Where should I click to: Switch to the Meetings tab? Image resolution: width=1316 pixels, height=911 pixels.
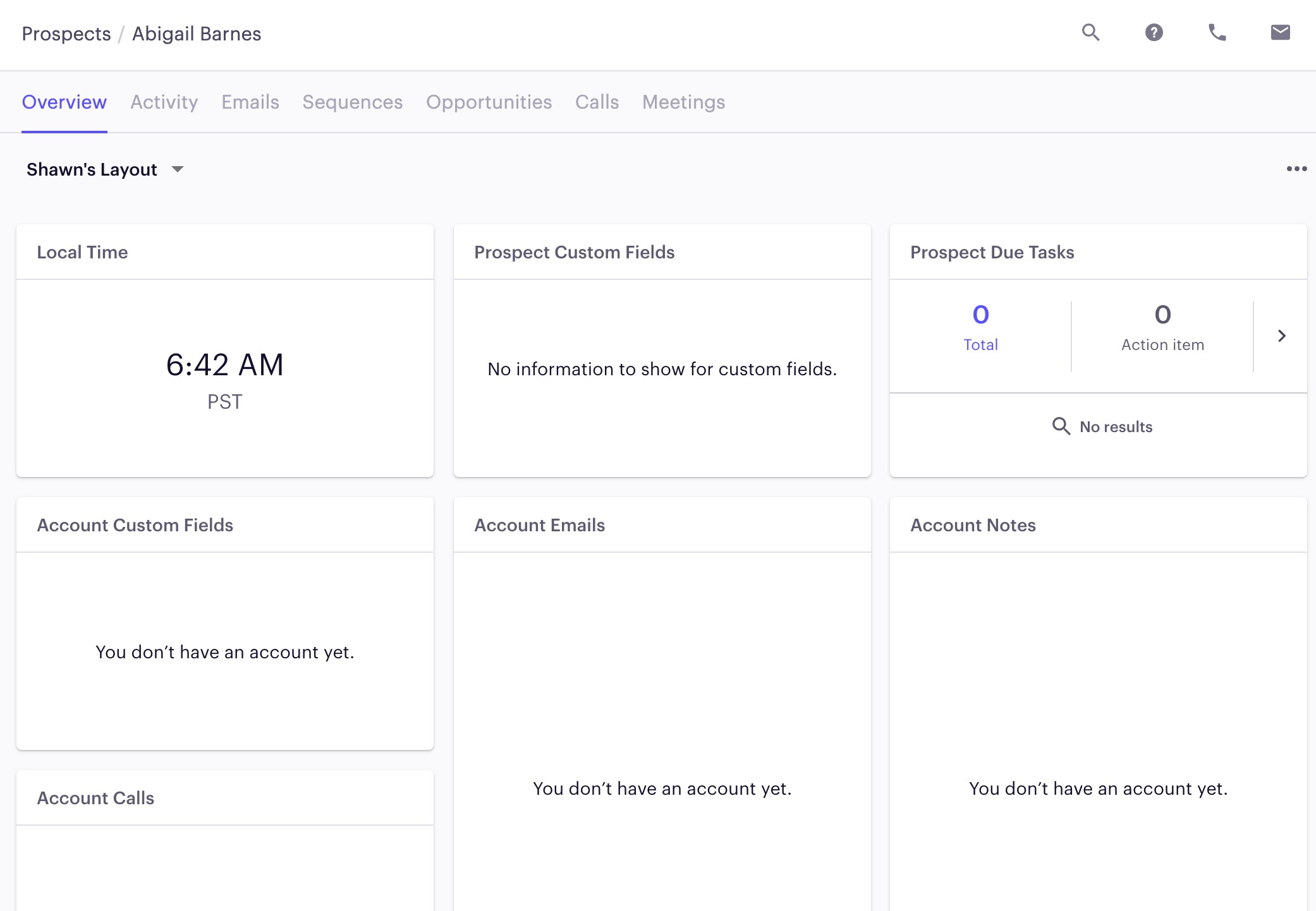[x=683, y=102]
